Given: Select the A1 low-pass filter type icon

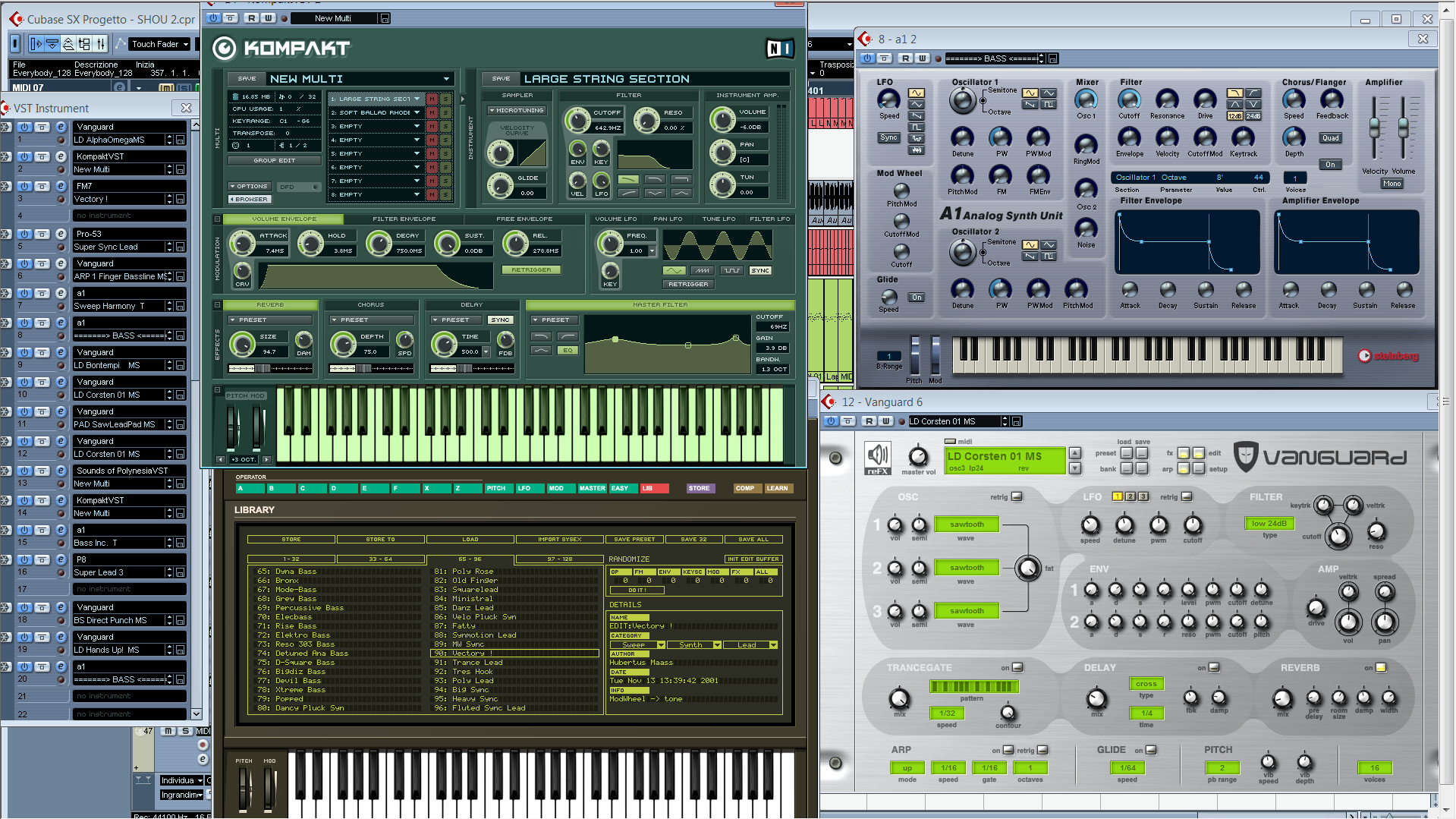Looking at the screenshot, I should pyautogui.click(x=1235, y=93).
